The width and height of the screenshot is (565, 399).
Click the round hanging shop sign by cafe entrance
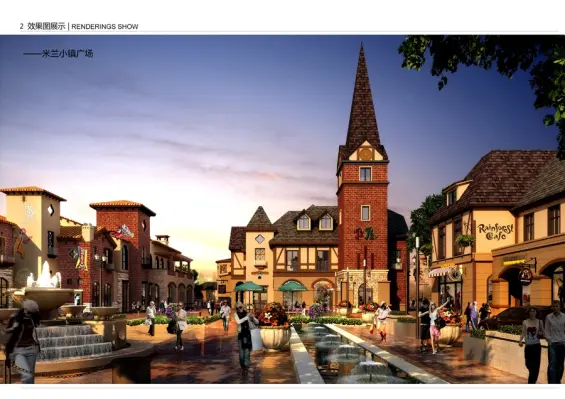525,277
